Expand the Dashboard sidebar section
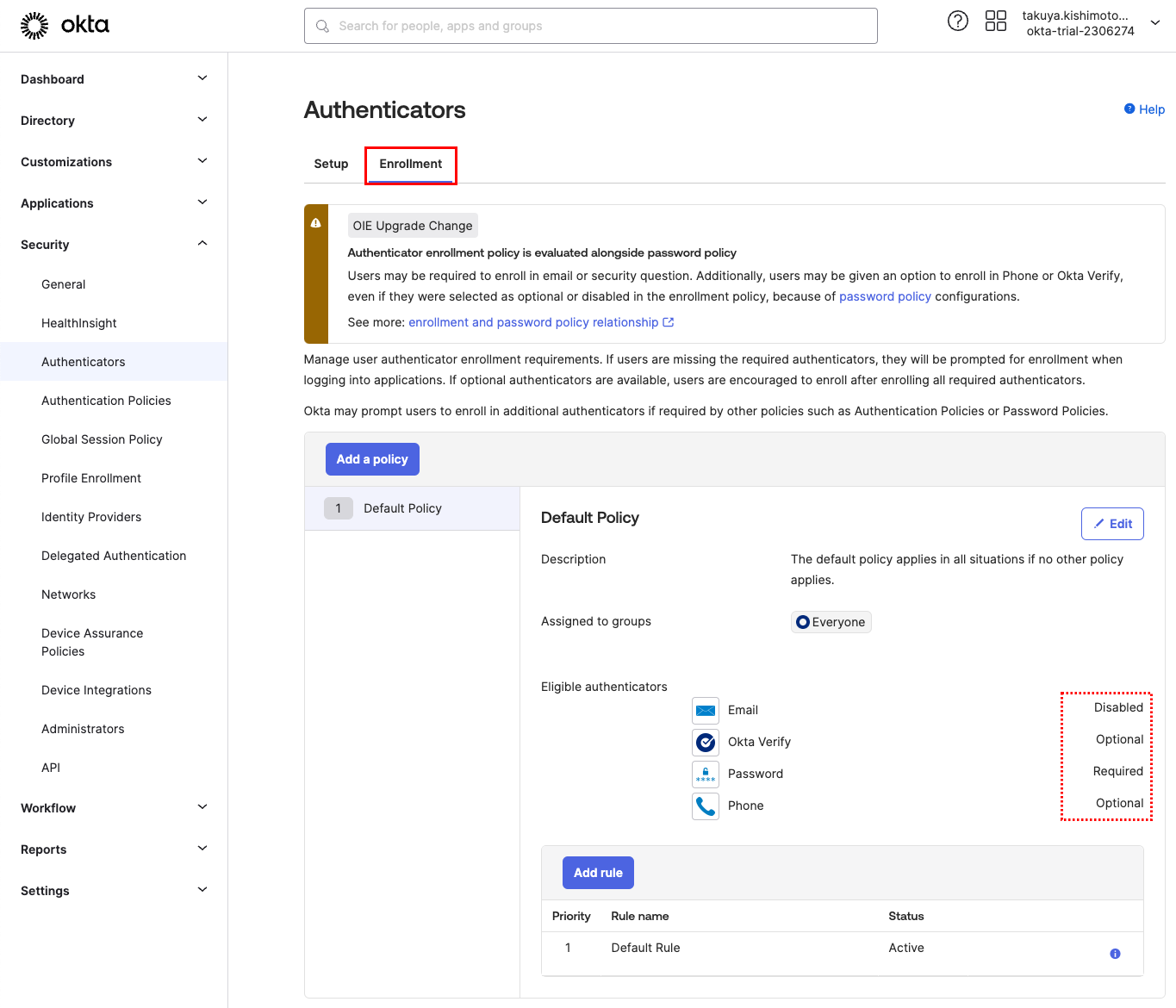The height and width of the screenshot is (1008, 1176). coord(202,78)
